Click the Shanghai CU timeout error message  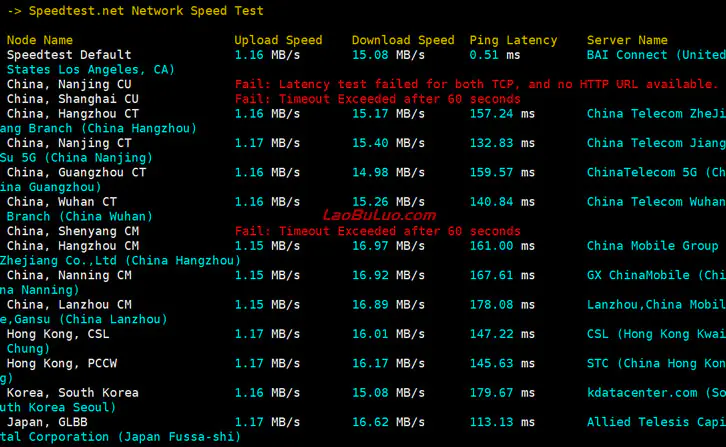click(x=377, y=99)
